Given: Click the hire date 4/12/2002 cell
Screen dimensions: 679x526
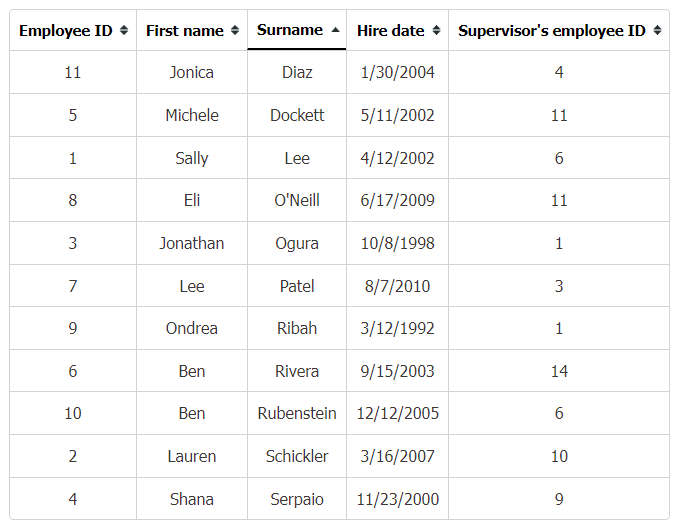Looking at the screenshot, I should coord(398,158).
